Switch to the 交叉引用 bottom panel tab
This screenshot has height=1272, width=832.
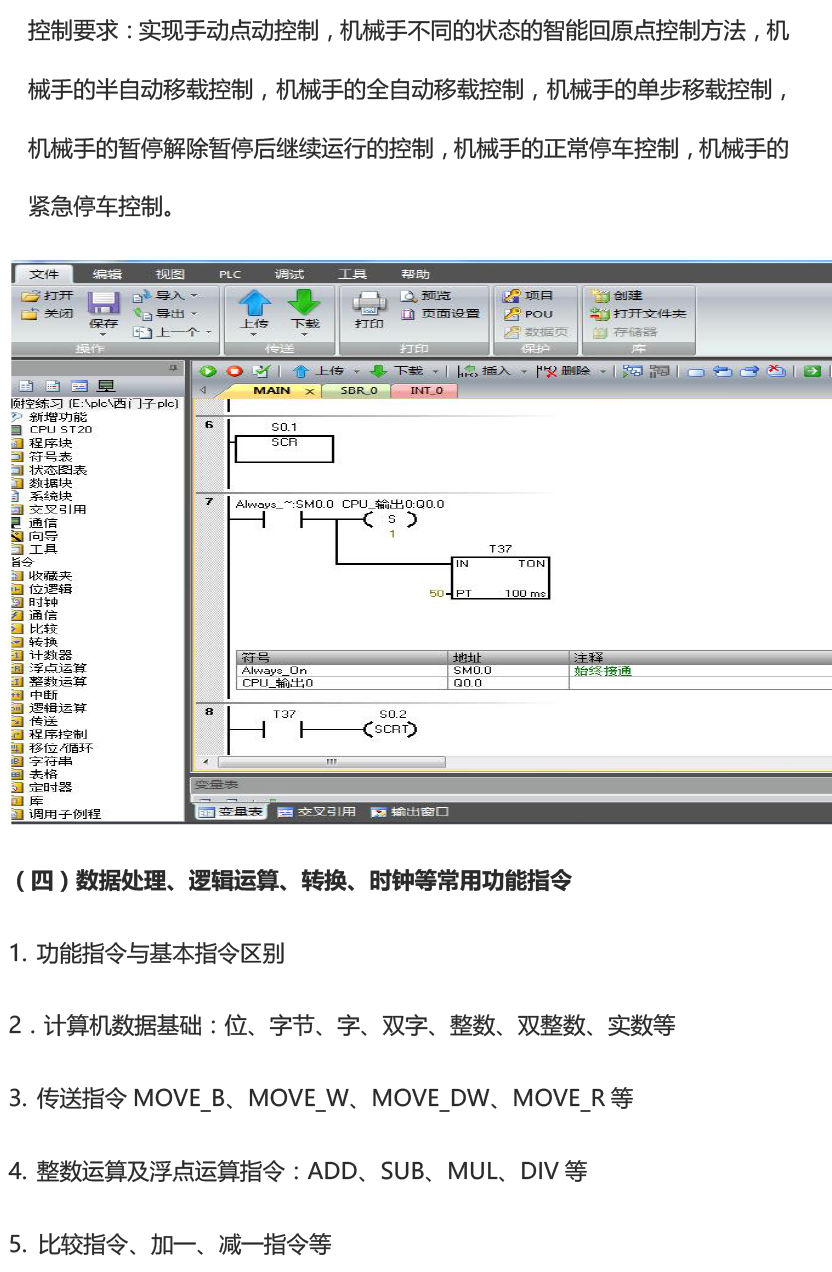point(316,812)
